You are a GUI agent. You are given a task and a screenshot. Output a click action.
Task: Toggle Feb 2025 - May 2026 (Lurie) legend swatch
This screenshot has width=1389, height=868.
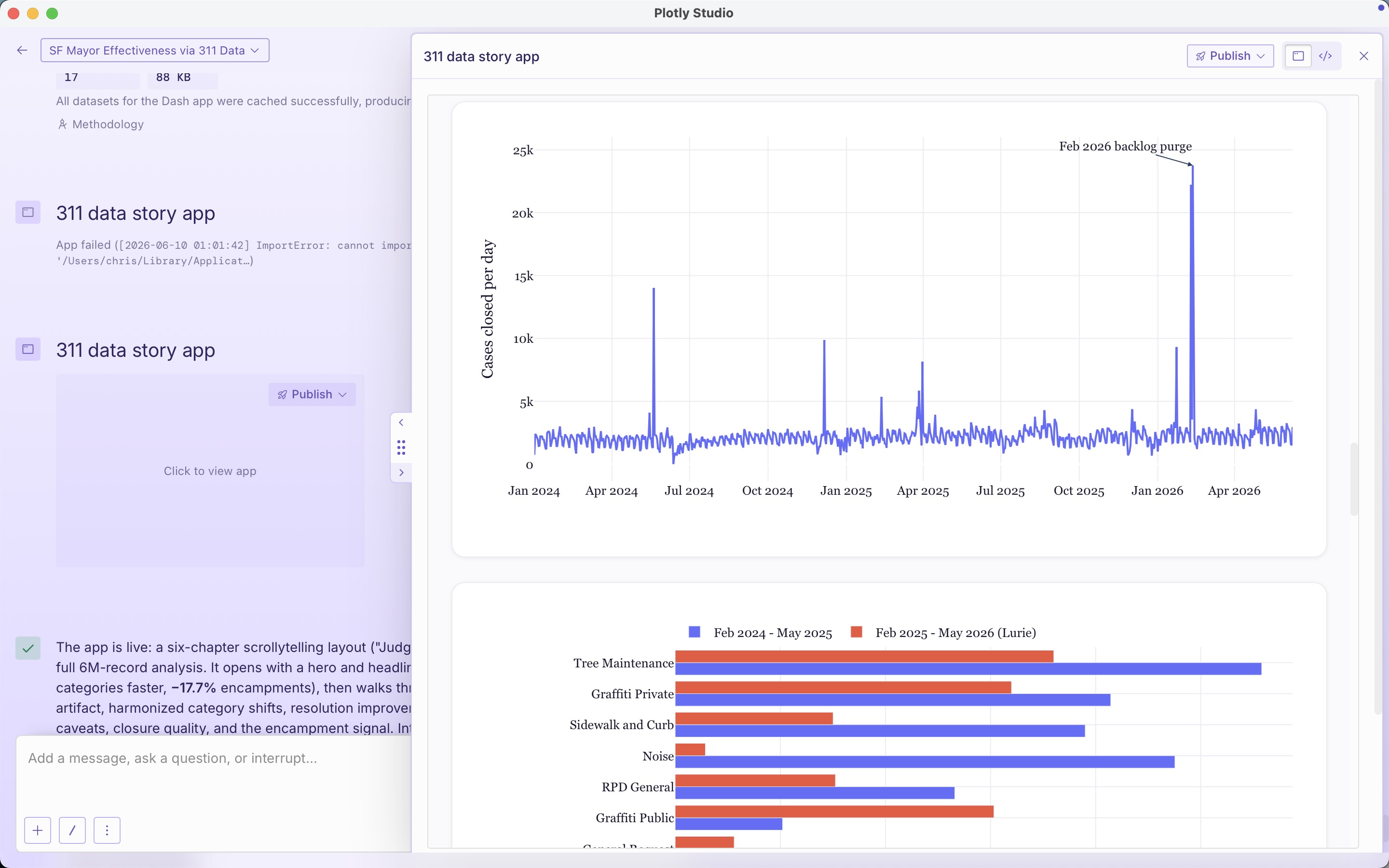click(x=857, y=632)
